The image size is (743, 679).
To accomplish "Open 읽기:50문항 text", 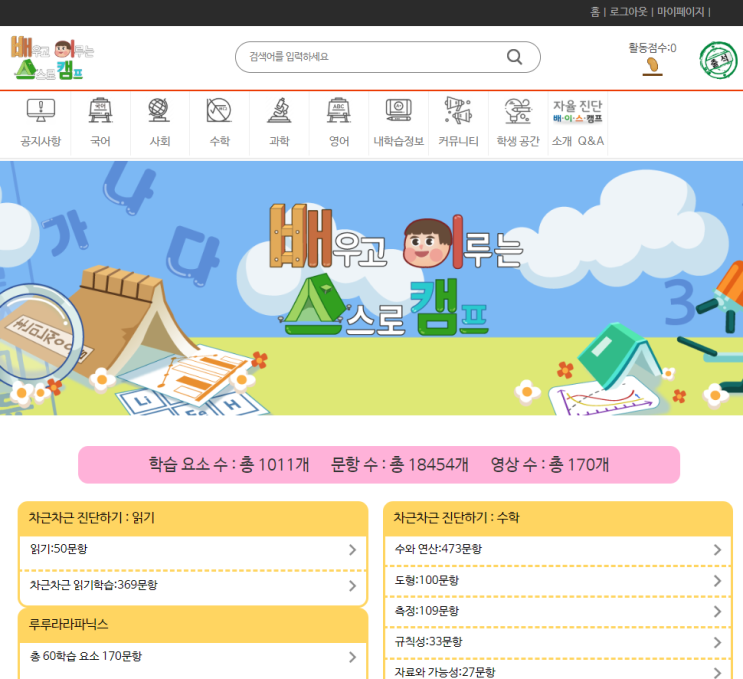I will [59, 549].
